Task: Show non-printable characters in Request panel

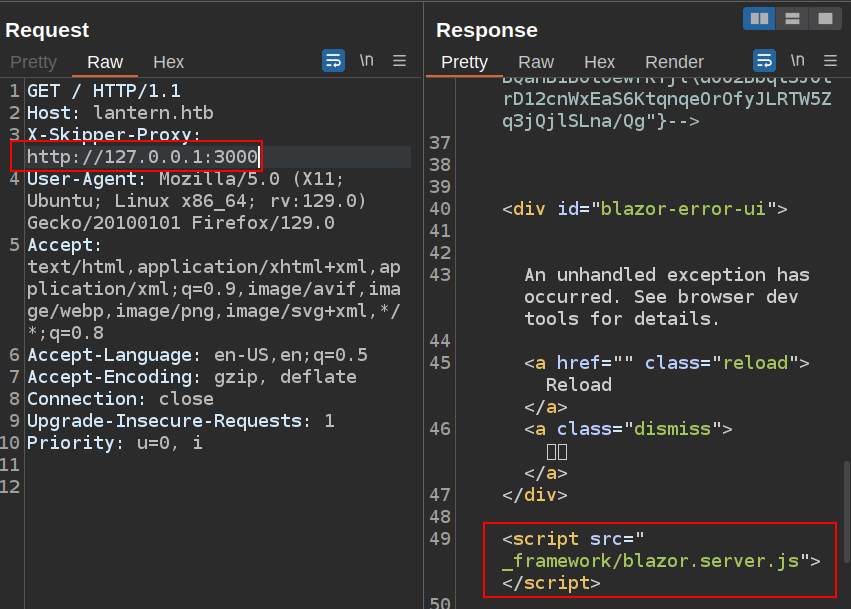Action: 366,61
